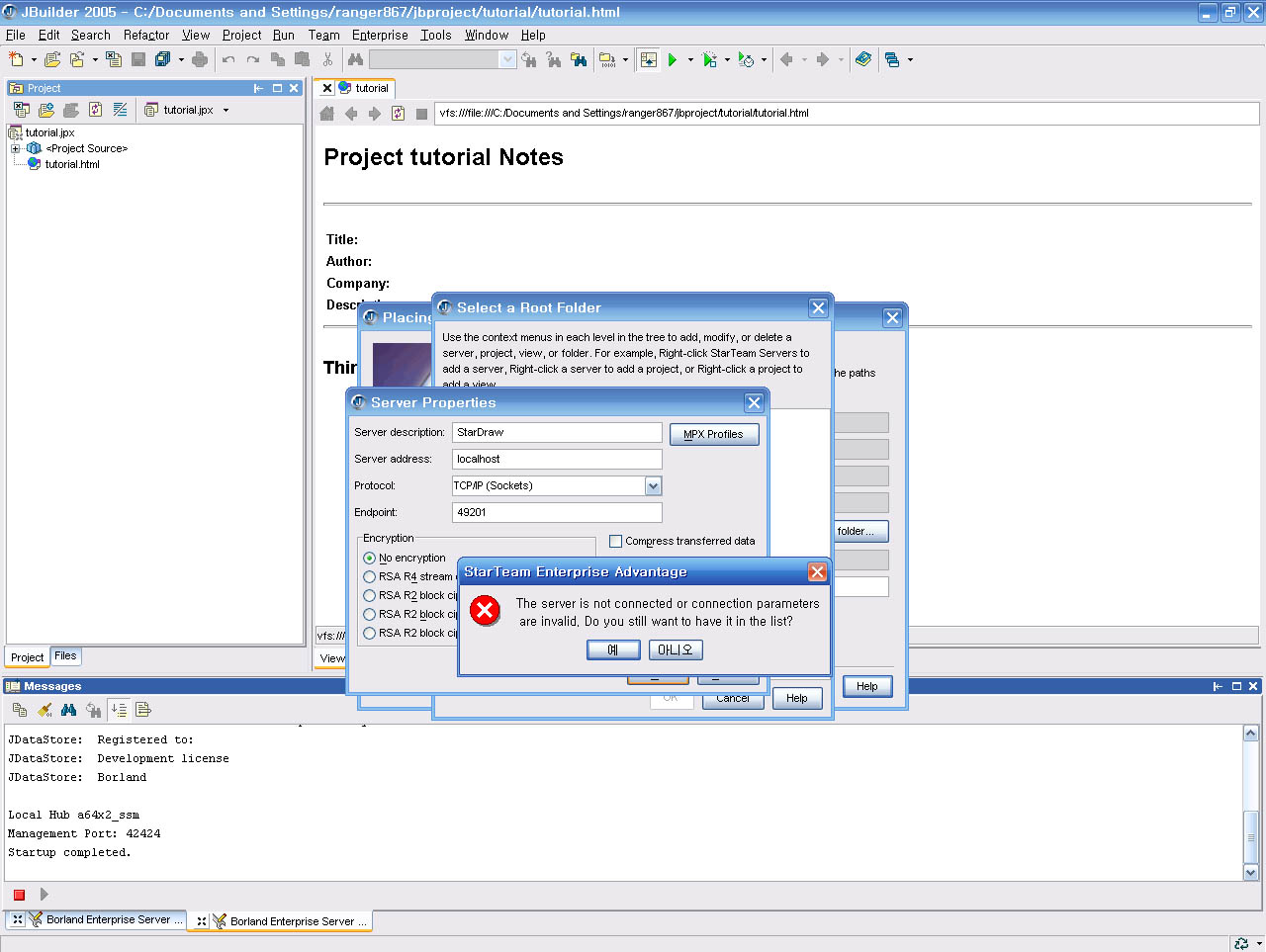Click the 예 (Yes) button in StarTeam dialog
Viewport: 1266px width, 952px height.
[x=613, y=650]
